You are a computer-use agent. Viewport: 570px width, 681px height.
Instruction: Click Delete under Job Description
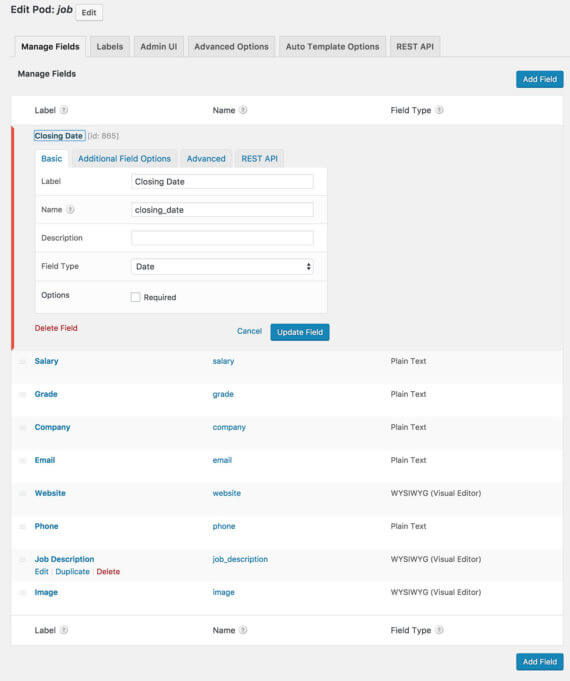(x=108, y=572)
